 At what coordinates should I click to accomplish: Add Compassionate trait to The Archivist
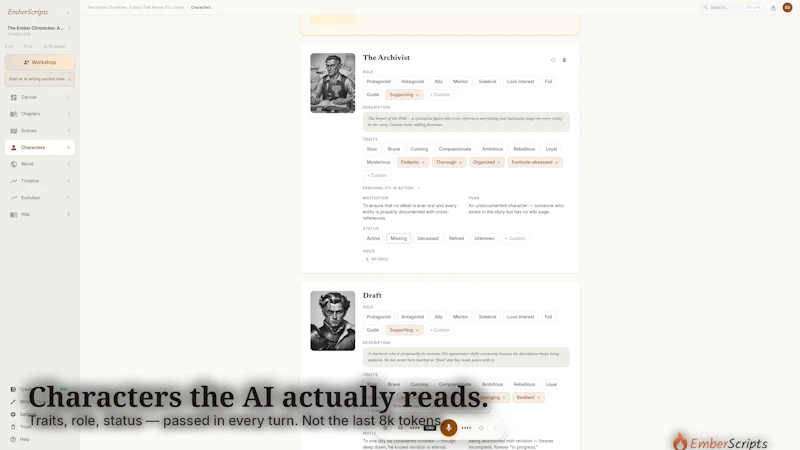point(455,149)
